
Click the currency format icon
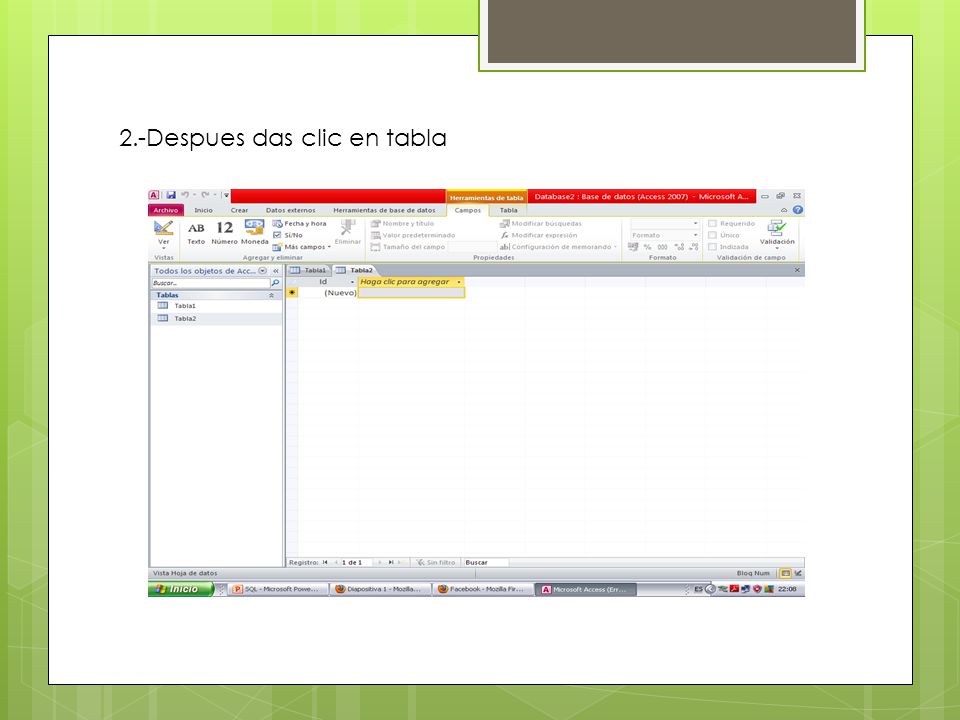coord(633,247)
